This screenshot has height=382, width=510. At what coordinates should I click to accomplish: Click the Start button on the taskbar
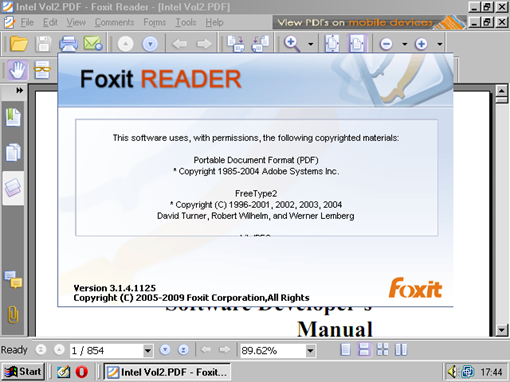pos(23,372)
